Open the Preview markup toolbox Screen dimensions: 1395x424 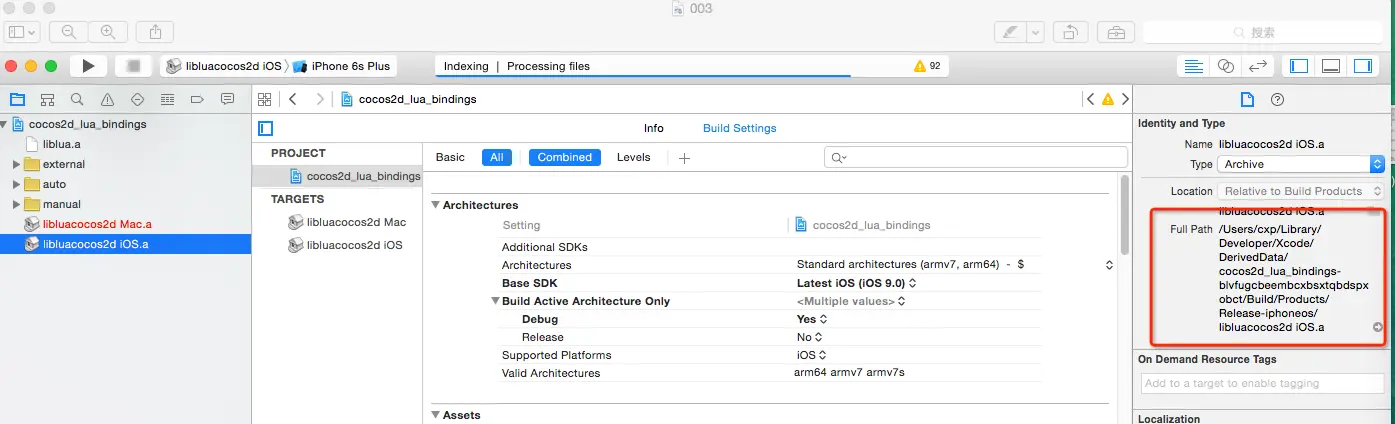coord(1116,32)
